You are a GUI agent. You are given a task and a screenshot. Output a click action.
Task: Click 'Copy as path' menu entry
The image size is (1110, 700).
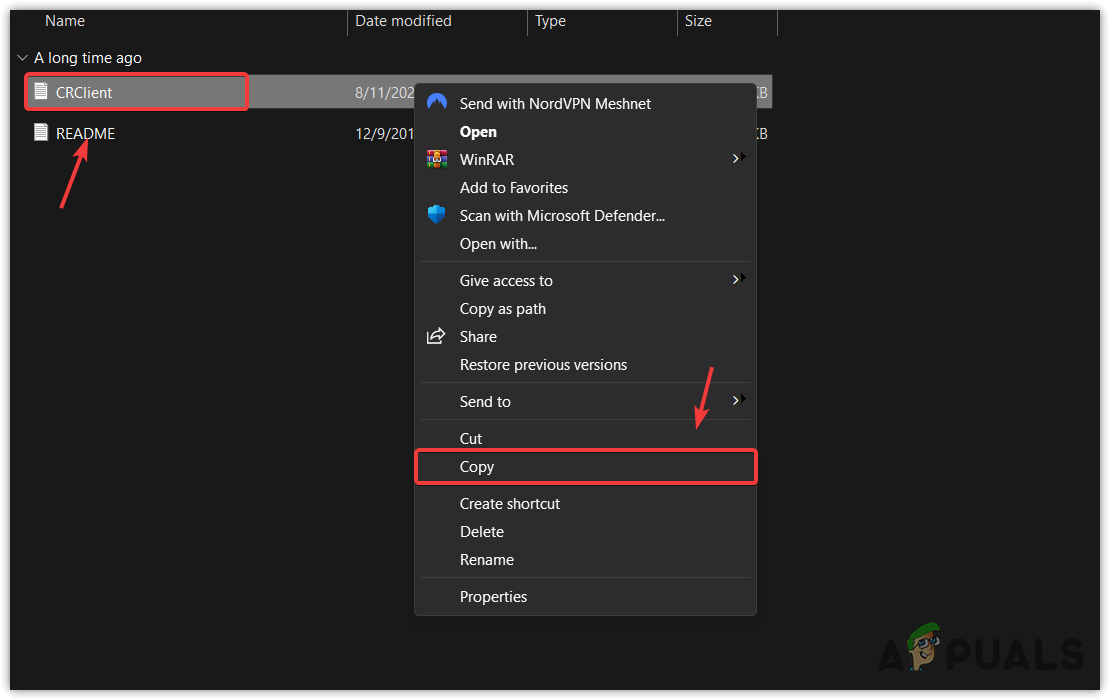(503, 309)
